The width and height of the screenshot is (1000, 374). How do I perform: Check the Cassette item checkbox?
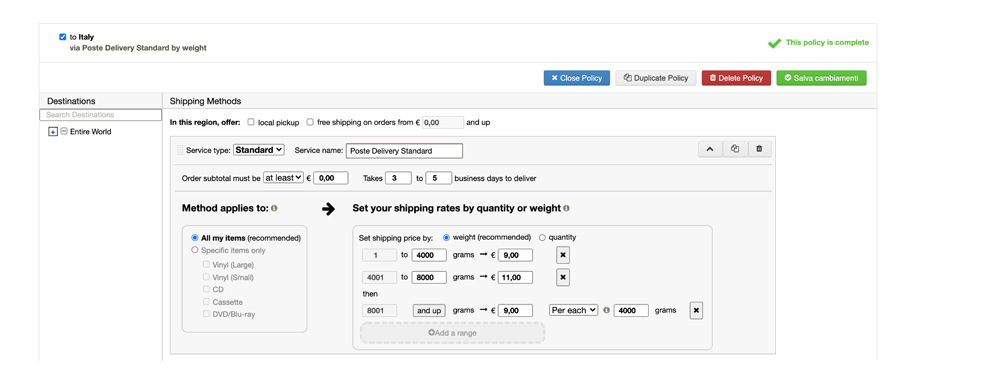tap(206, 302)
